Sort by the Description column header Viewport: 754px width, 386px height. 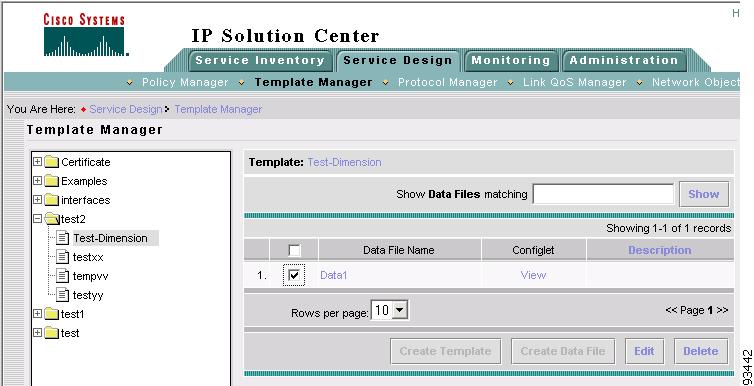(x=660, y=250)
